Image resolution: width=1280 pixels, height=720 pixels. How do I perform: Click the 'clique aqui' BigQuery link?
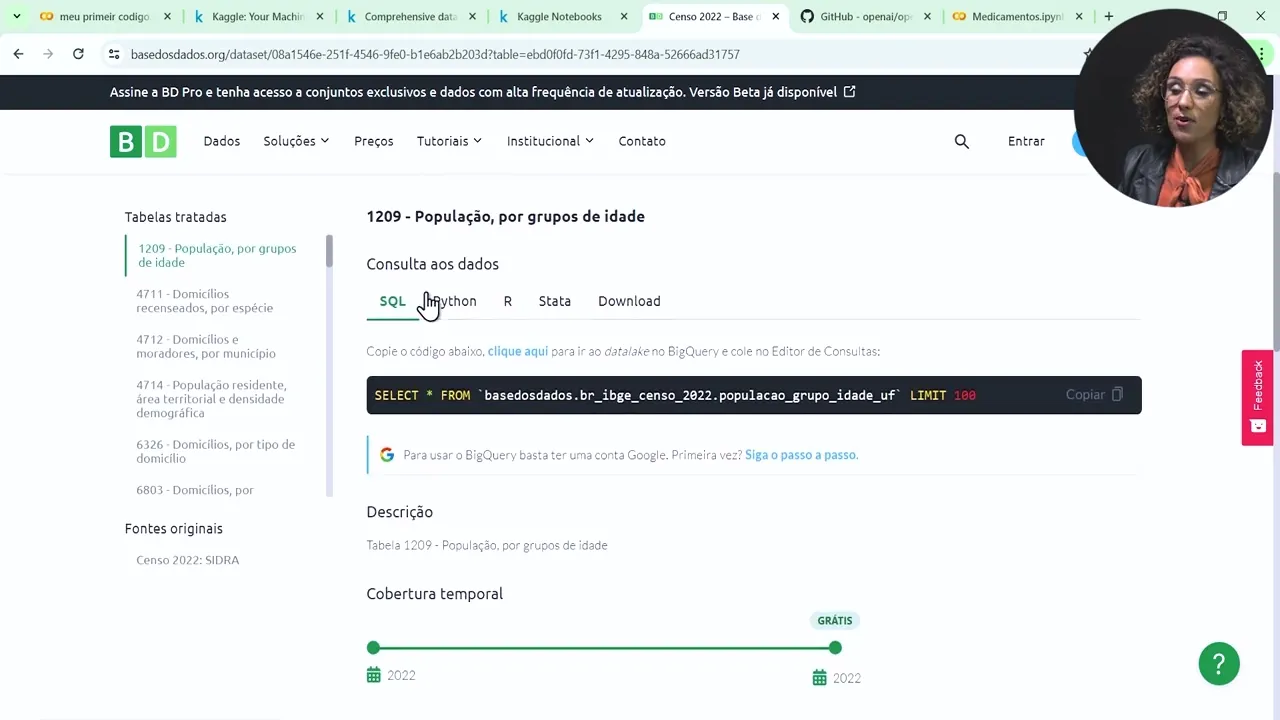pyautogui.click(x=518, y=351)
